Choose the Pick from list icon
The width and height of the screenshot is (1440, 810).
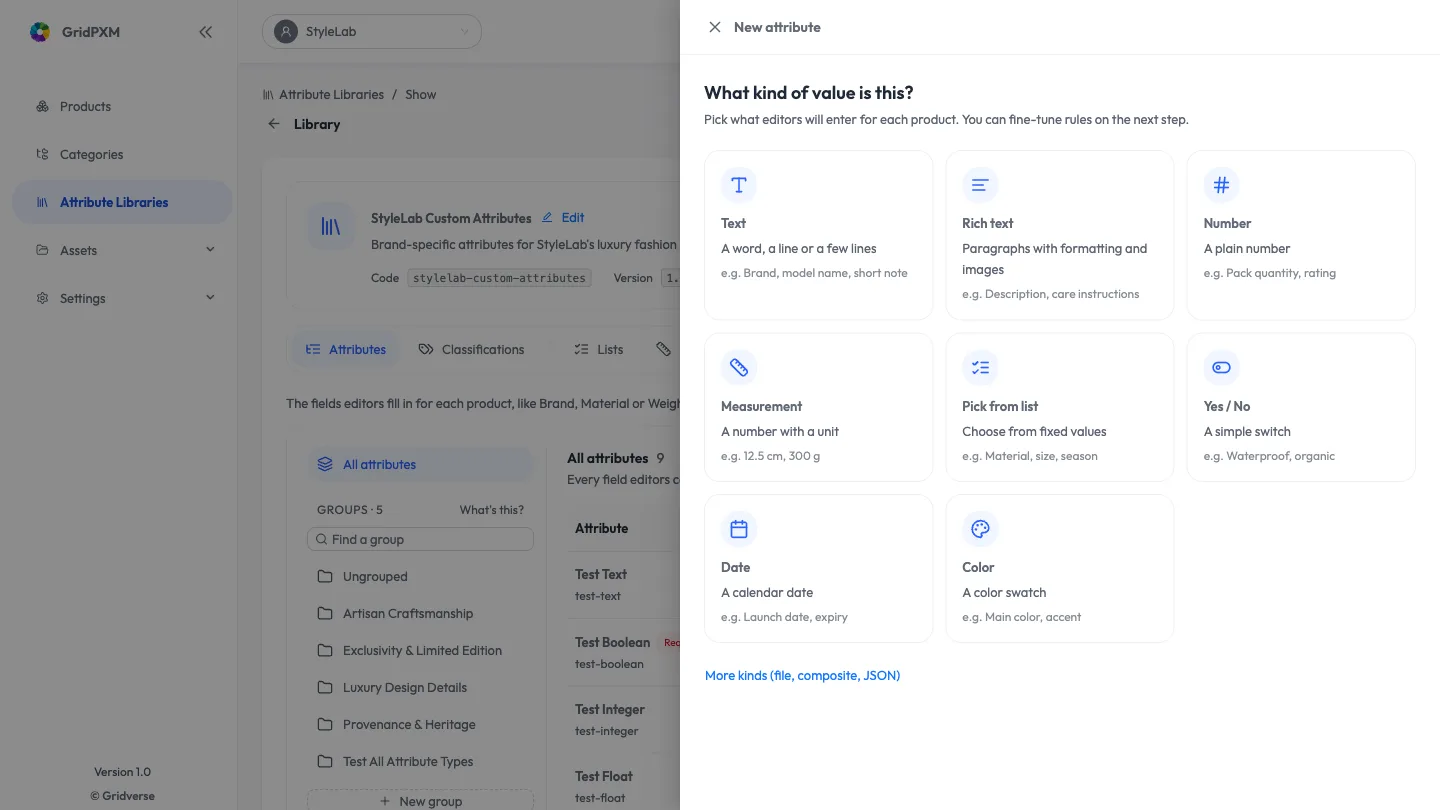click(x=980, y=367)
